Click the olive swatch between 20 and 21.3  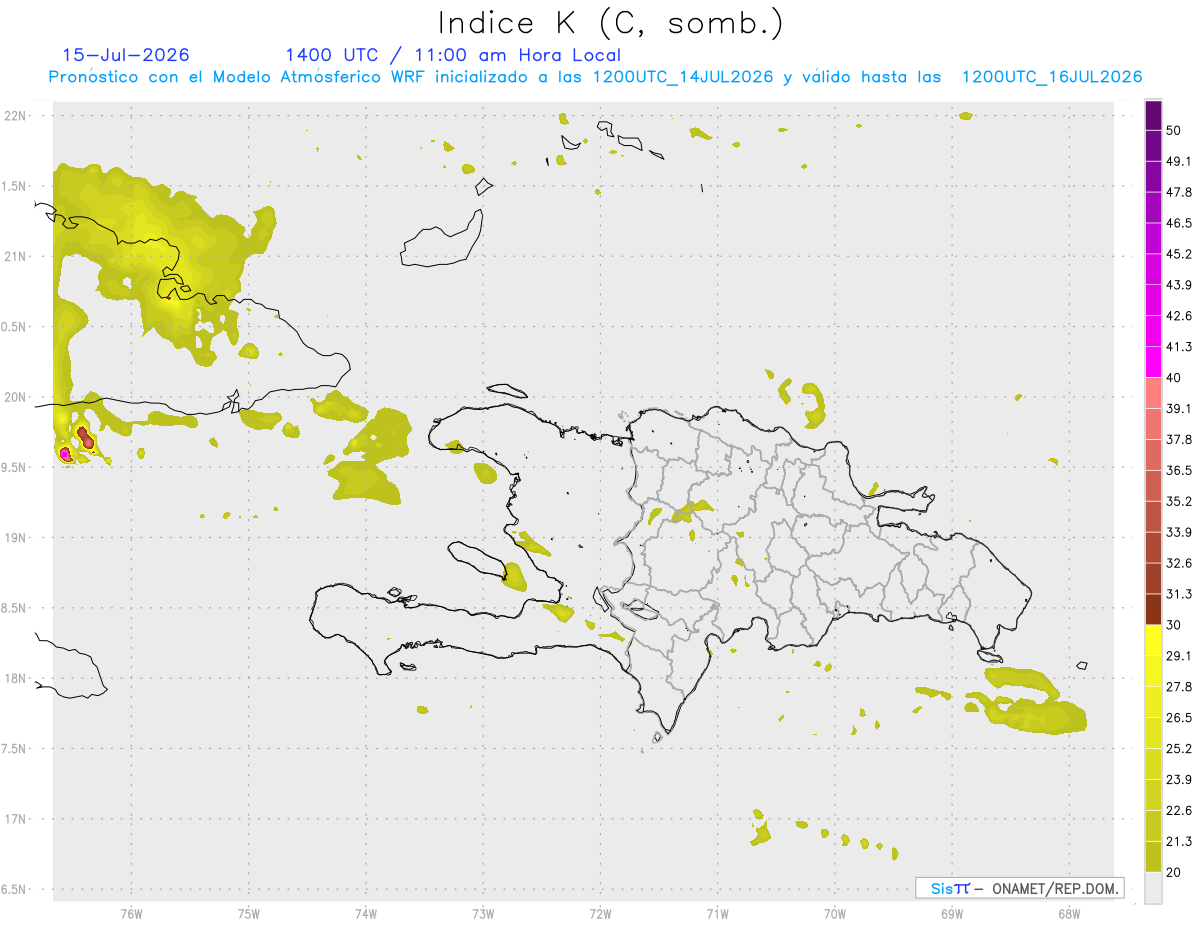(x=1154, y=857)
